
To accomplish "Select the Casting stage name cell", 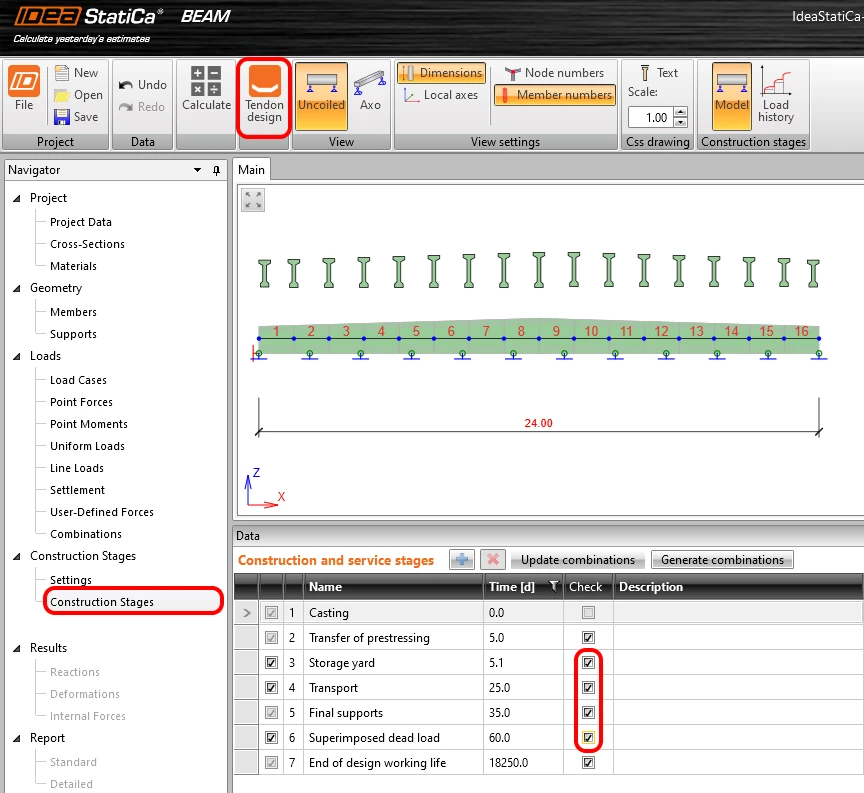I will (393, 613).
